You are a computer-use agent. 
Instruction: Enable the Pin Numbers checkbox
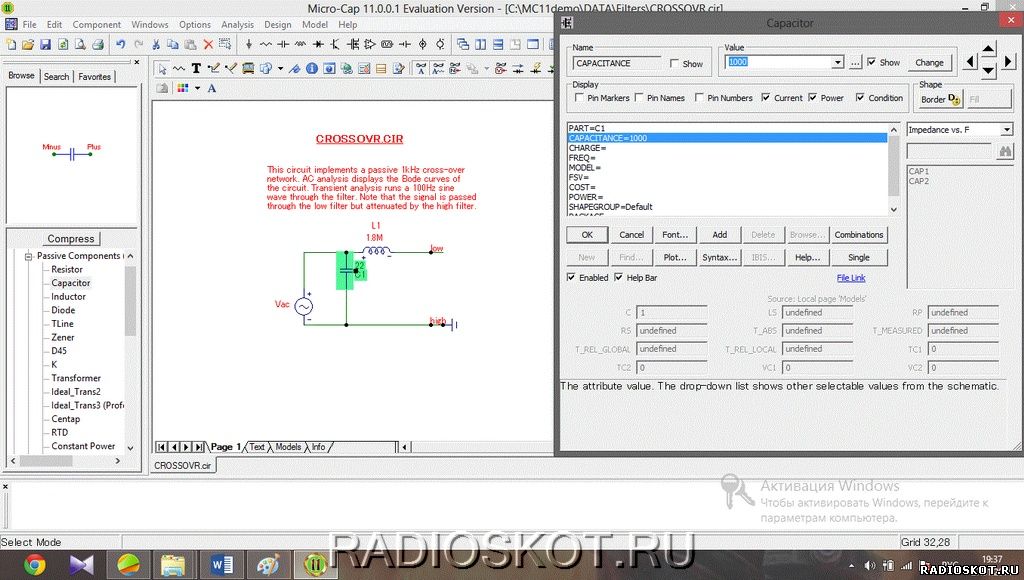tap(699, 97)
